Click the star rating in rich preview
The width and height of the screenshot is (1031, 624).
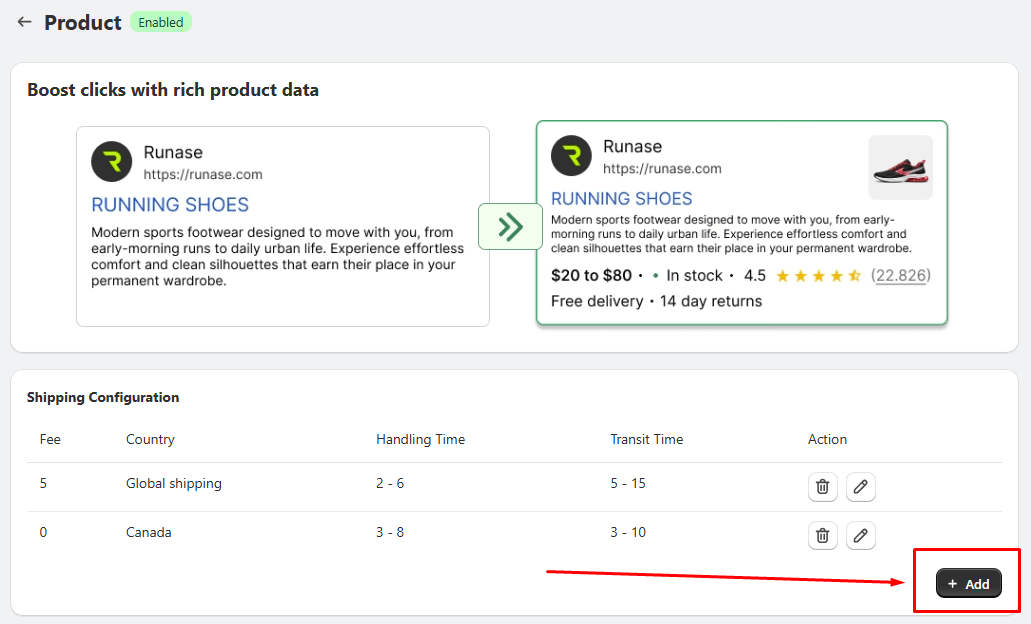coord(818,276)
